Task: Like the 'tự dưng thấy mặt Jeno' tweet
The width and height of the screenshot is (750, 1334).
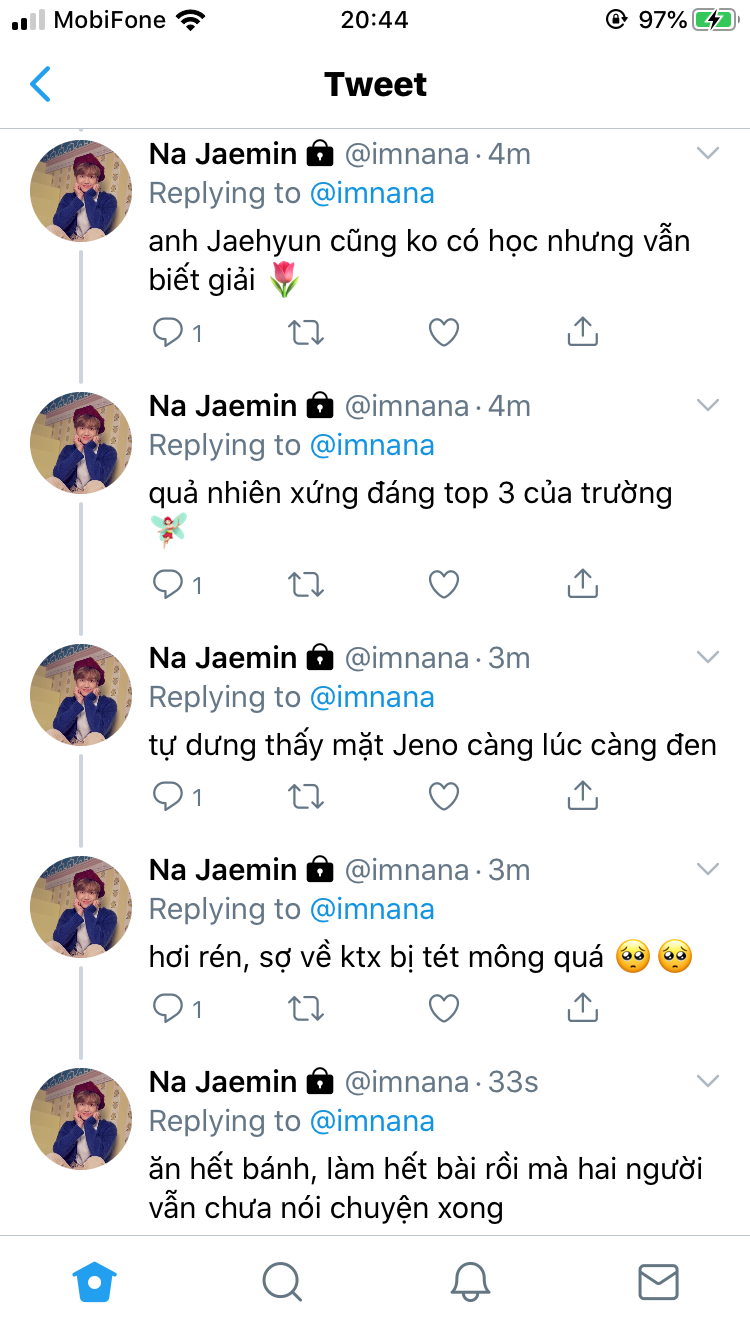Action: 443,797
